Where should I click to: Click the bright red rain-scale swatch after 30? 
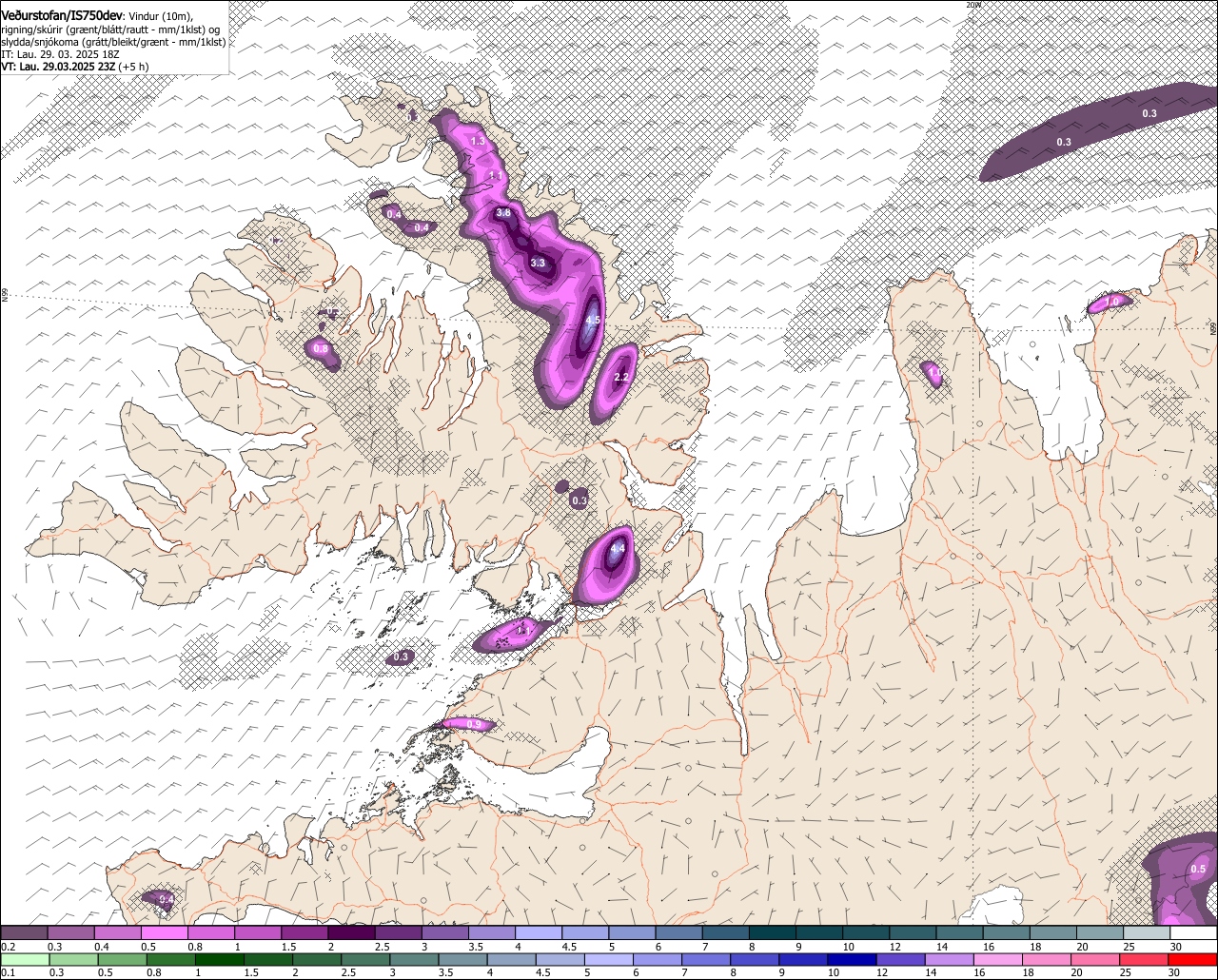(x=1193, y=959)
